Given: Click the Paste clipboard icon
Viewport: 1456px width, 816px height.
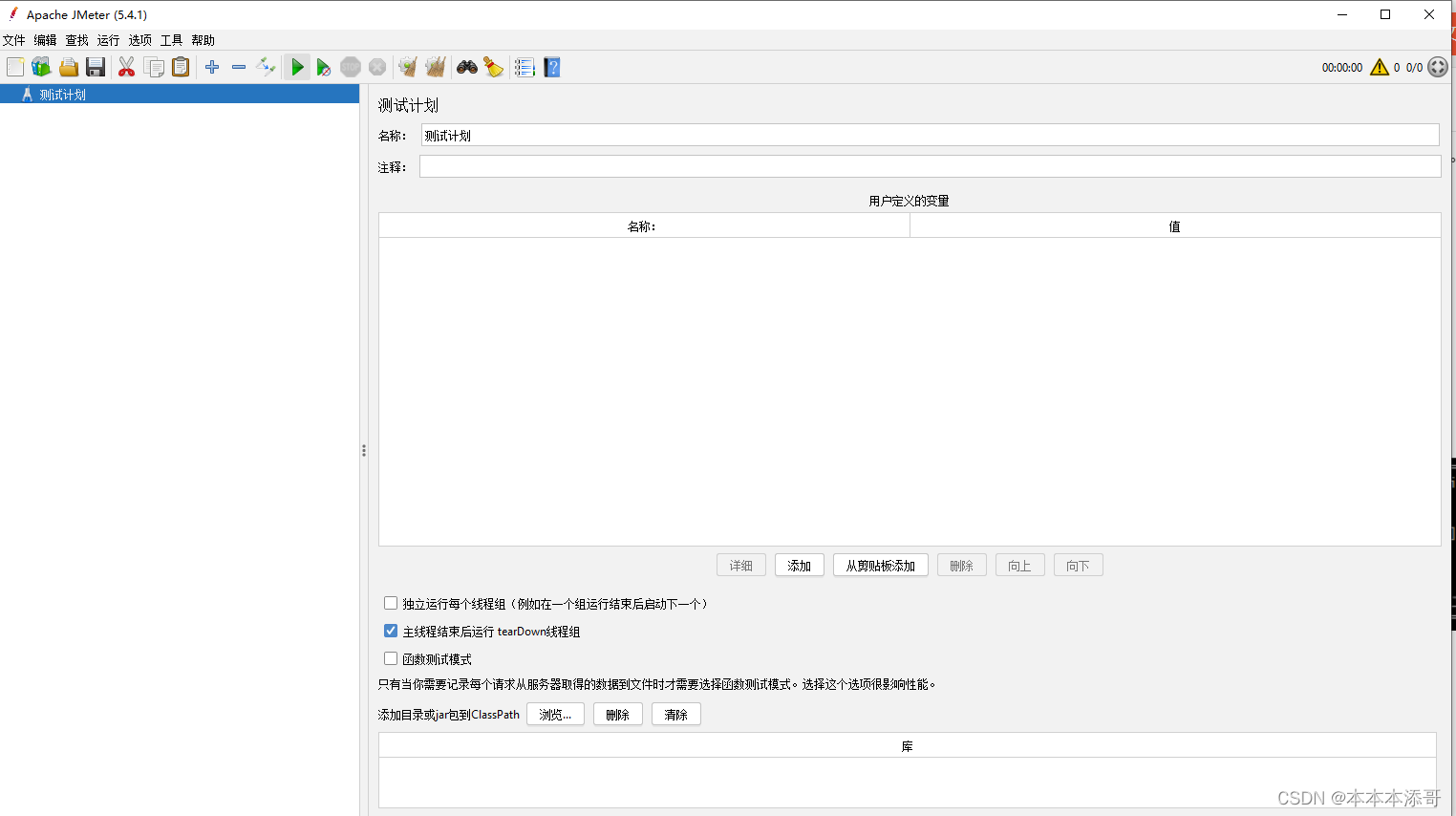Looking at the screenshot, I should pyautogui.click(x=181, y=67).
